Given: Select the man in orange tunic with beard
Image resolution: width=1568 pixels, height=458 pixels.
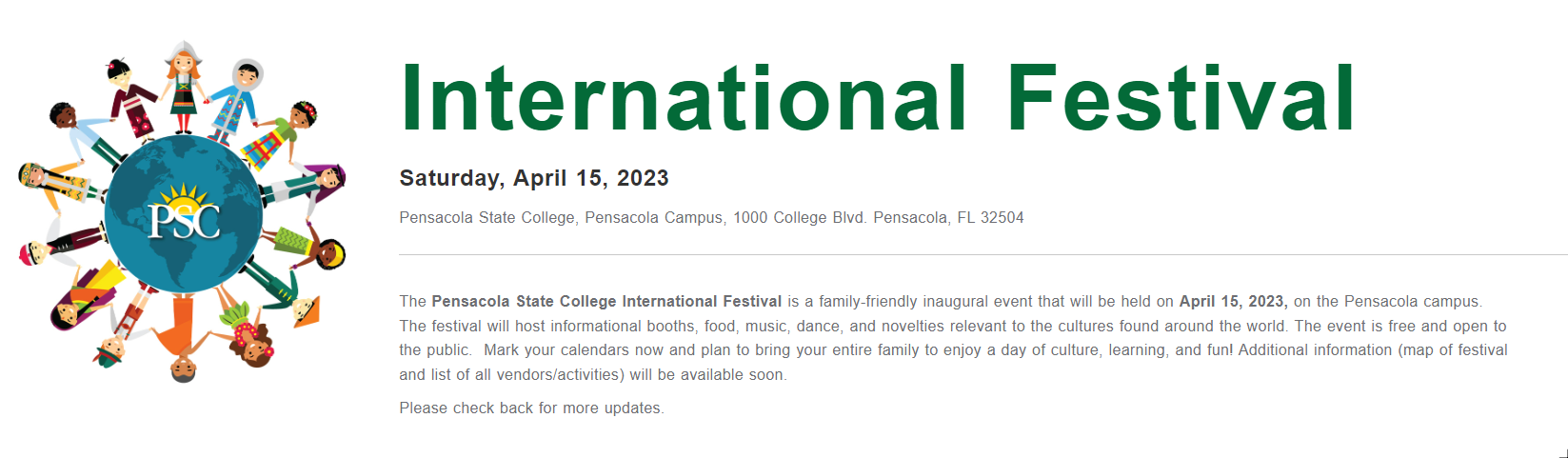Looking at the screenshot, I should pos(183,339).
